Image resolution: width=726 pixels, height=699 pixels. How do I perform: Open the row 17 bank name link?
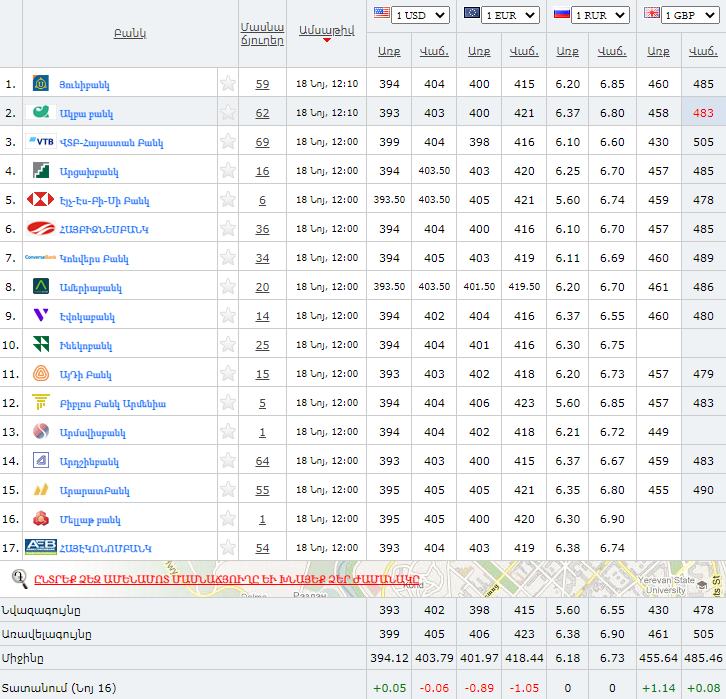(105, 549)
